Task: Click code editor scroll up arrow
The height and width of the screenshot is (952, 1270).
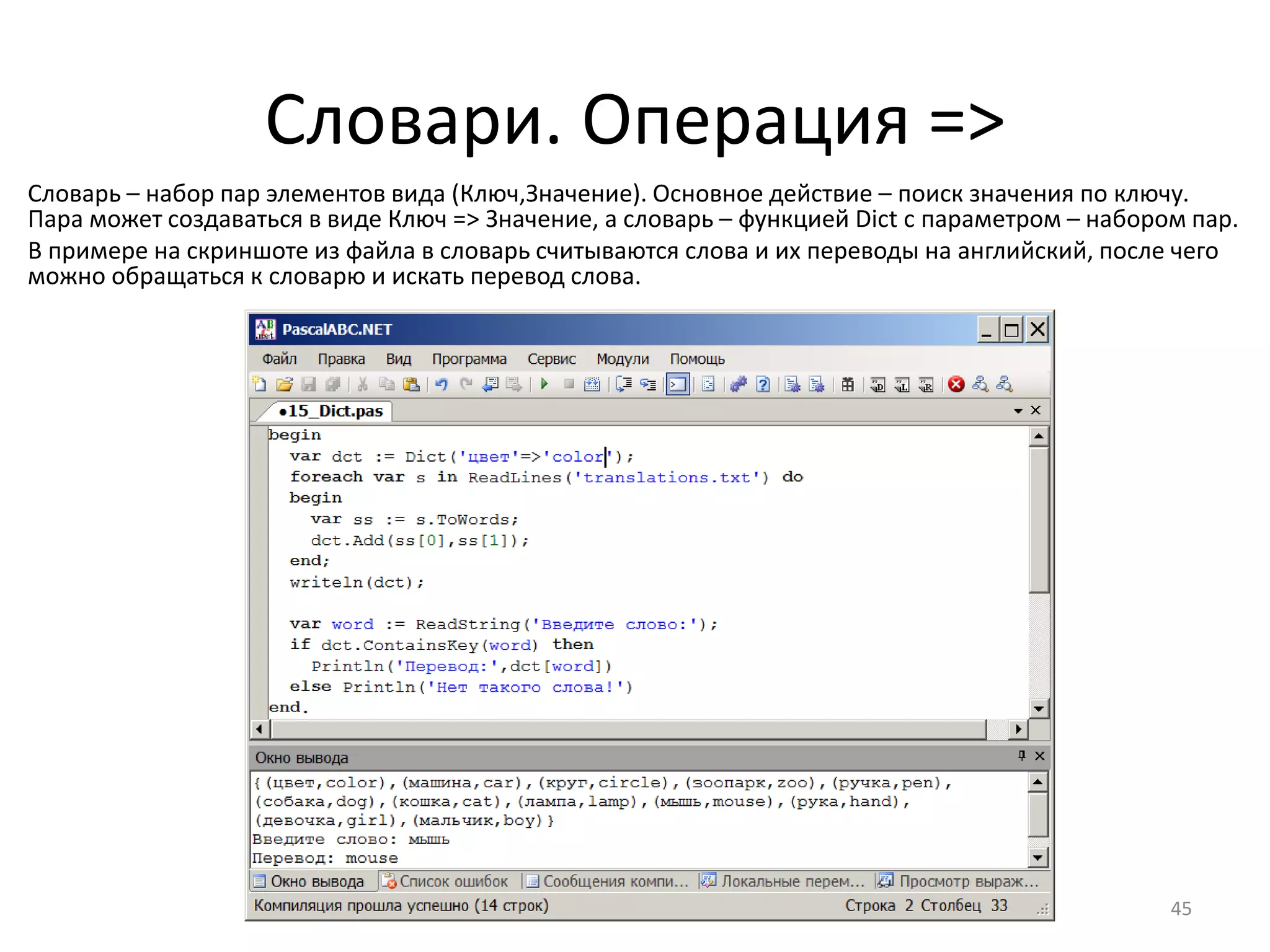Action: 1039,436
